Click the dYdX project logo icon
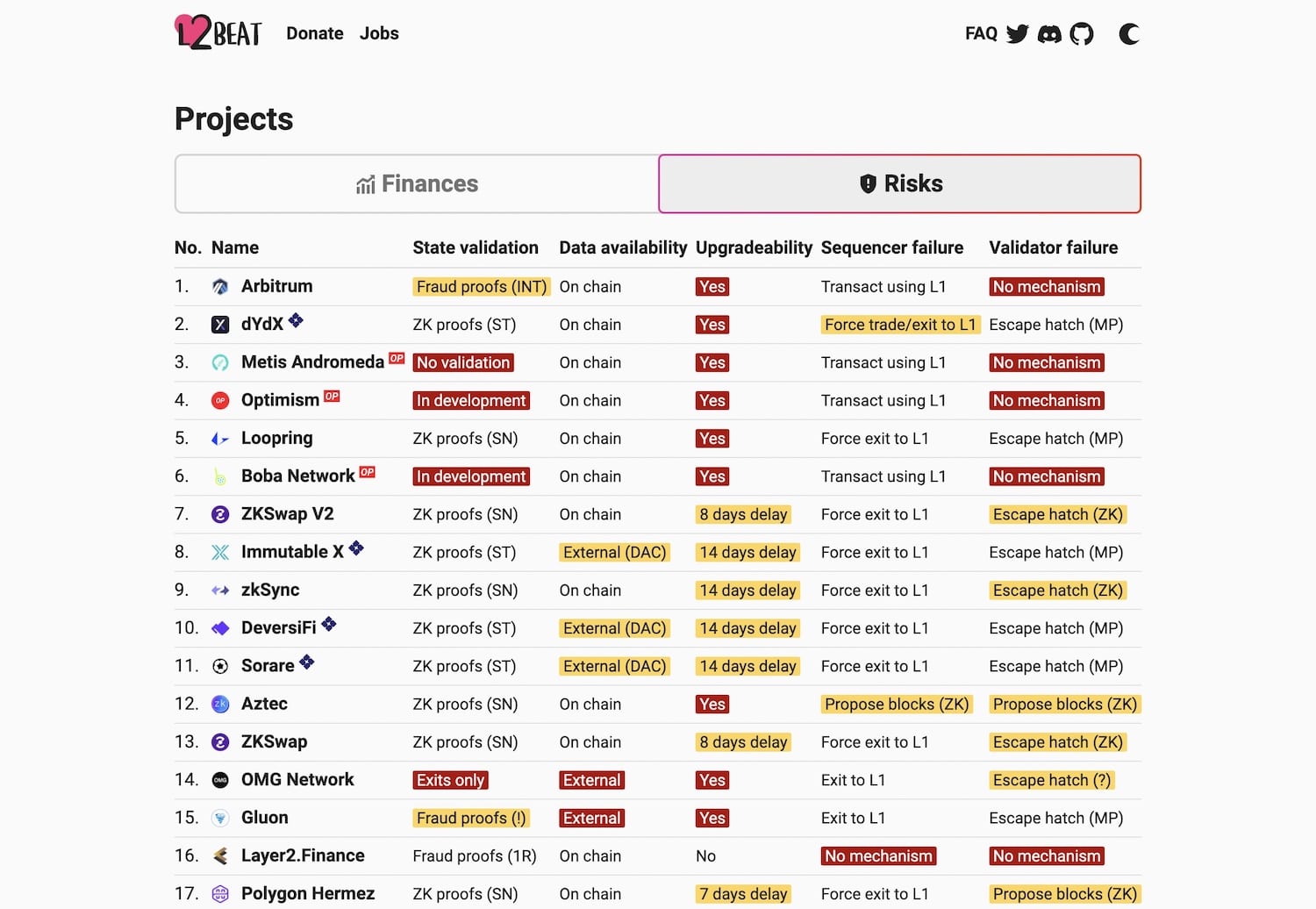 [220, 325]
